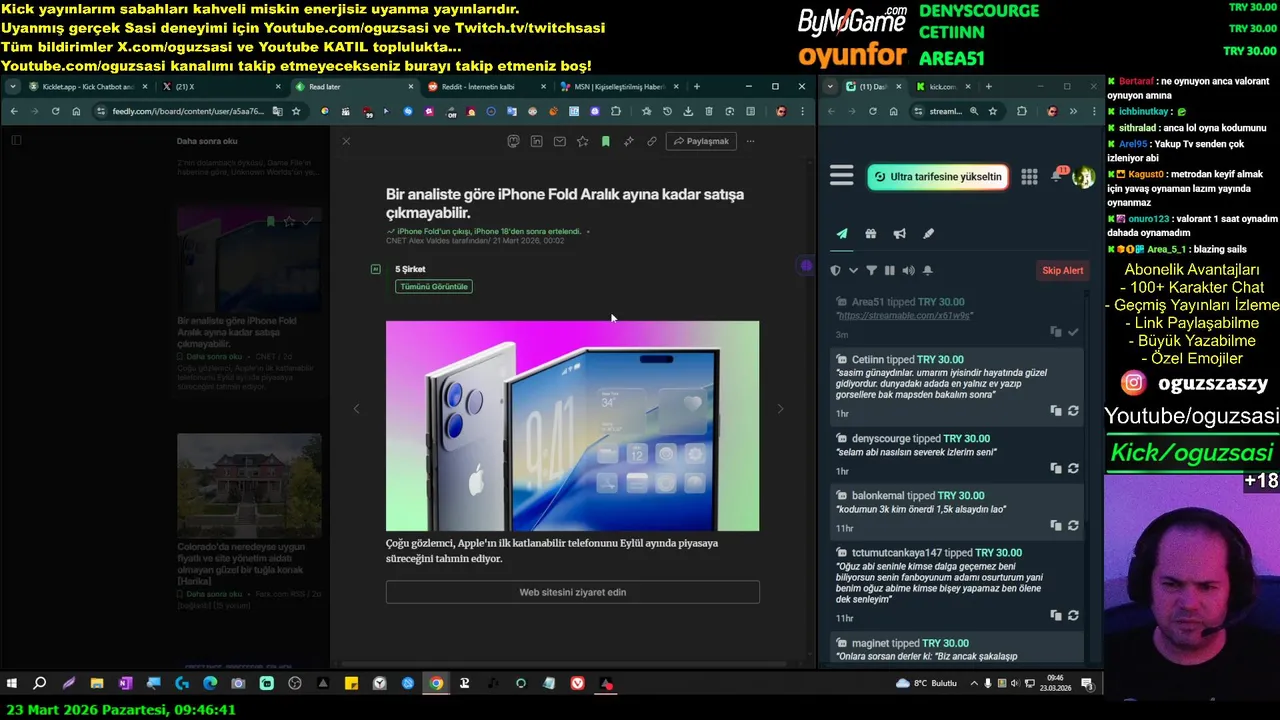Switch to the MSN browser tab
This screenshot has height=720, width=1280.
(617, 87)
